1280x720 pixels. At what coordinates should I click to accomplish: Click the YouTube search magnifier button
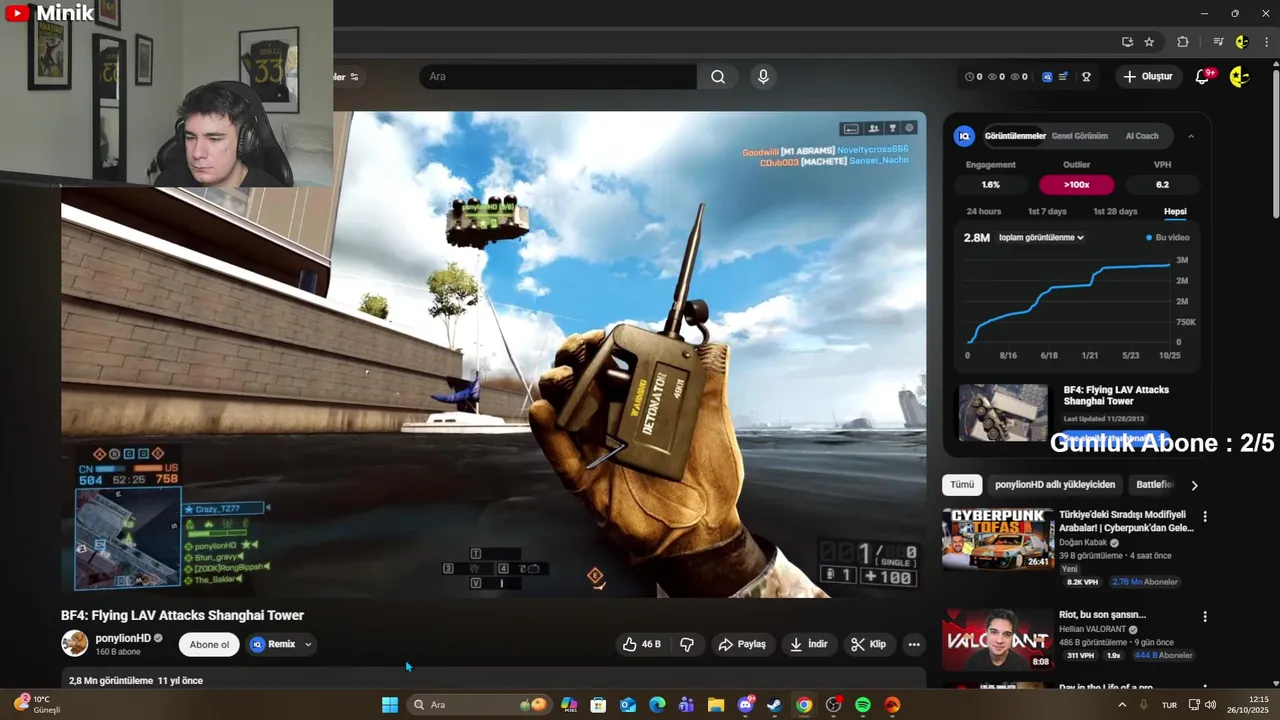[718, 77]
